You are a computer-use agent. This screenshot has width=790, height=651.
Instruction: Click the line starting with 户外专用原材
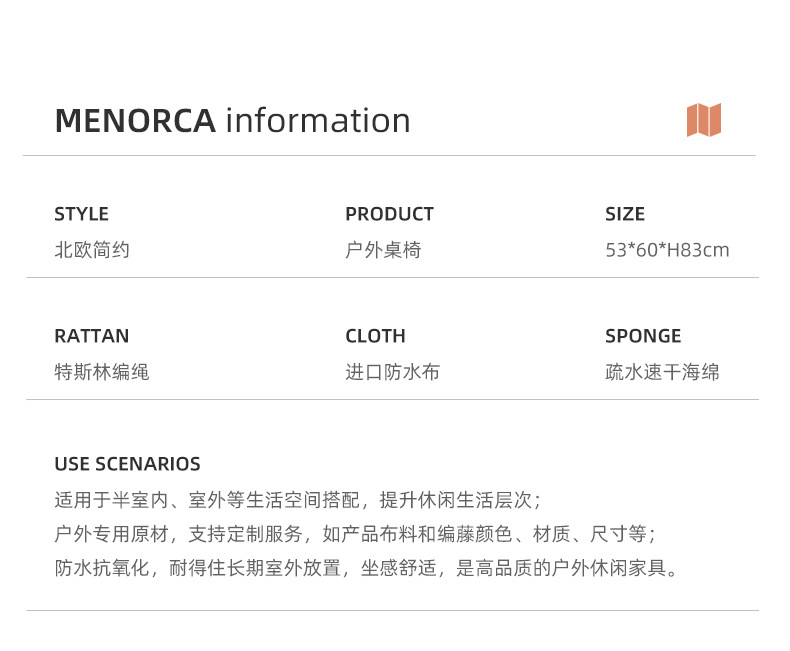[355, 534]
